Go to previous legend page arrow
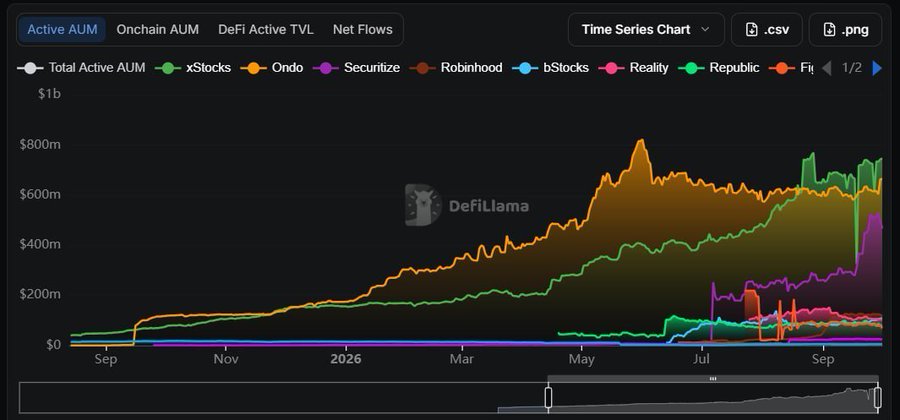This screenshot has width=900, height=420. click(827, 68)
